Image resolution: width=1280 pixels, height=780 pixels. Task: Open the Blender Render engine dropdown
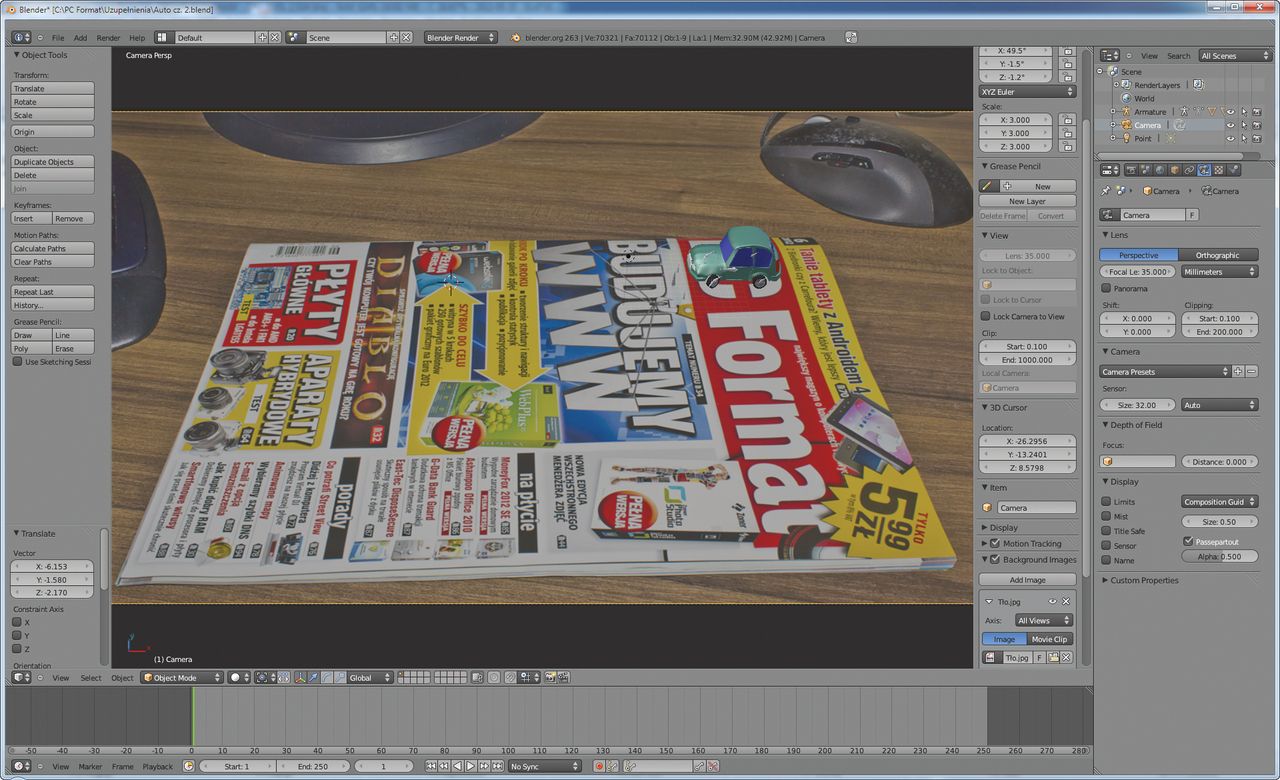[x=460, y=38]
